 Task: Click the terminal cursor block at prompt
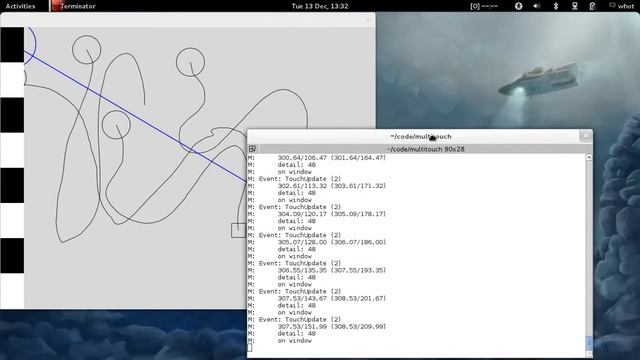pyautogui.click(x=250, y=347)
